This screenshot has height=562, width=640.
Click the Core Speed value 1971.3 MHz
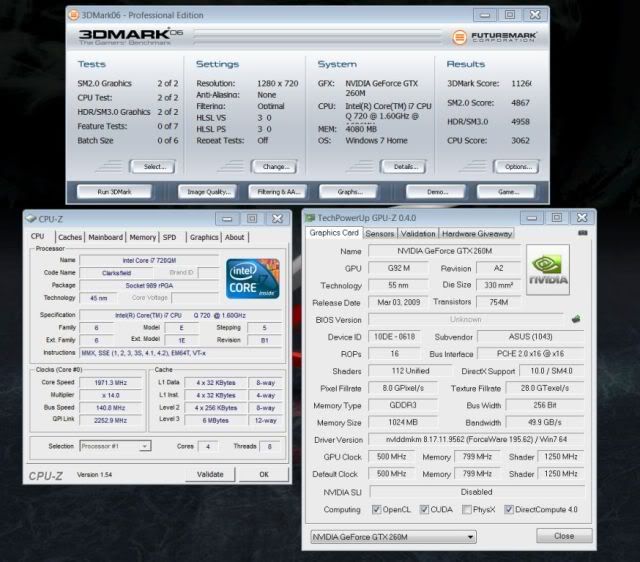click(111, 382)
